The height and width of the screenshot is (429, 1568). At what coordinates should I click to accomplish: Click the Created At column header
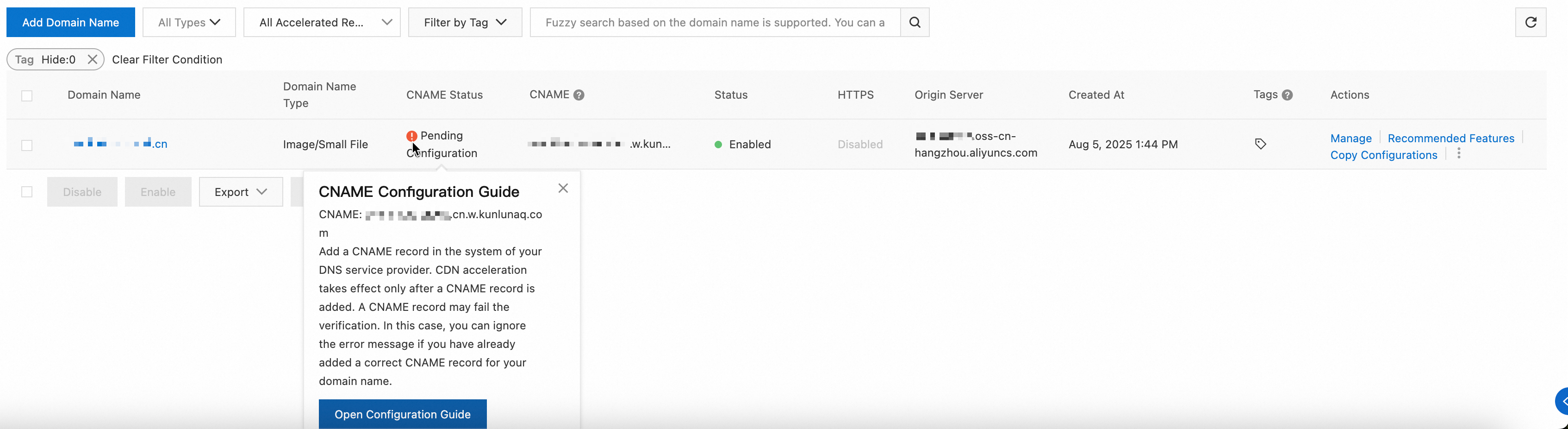(1096, 95)
